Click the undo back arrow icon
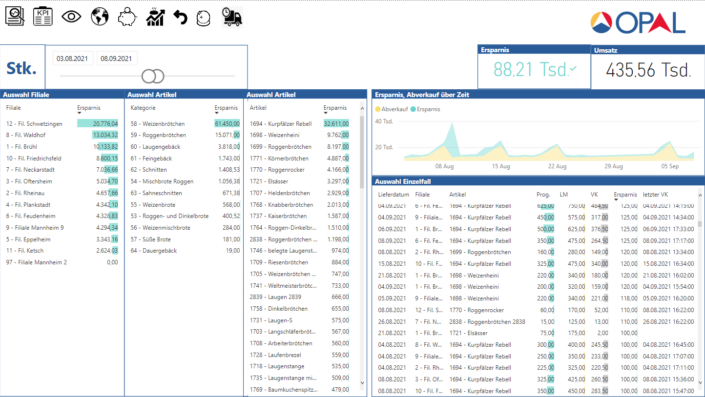Screen dimensions: 705x397 click(x=180, y=18)
